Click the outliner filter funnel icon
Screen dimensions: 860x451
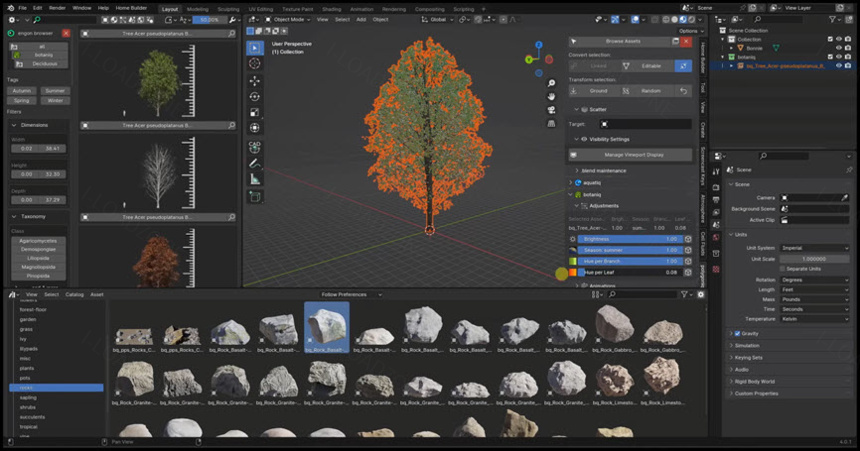click(x=833, y=20)
